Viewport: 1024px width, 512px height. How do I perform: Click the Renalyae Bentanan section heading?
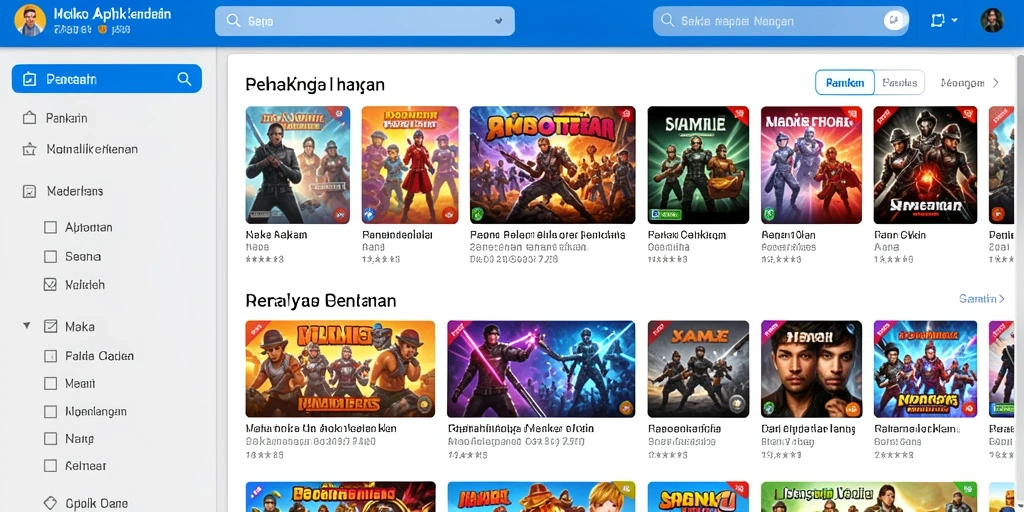point(321,300)
